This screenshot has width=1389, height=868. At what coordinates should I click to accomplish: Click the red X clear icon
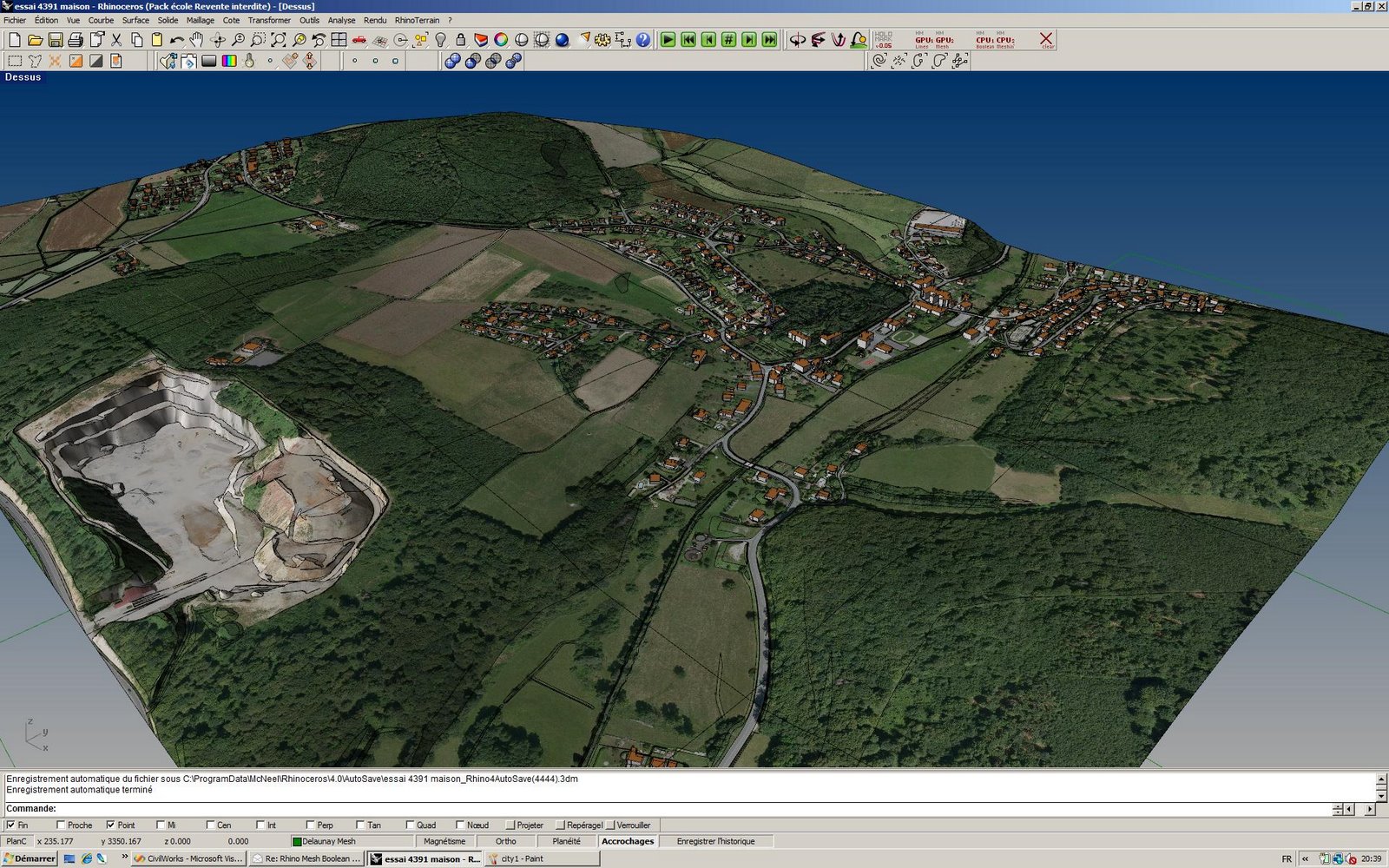click(x=1046, y=39)
